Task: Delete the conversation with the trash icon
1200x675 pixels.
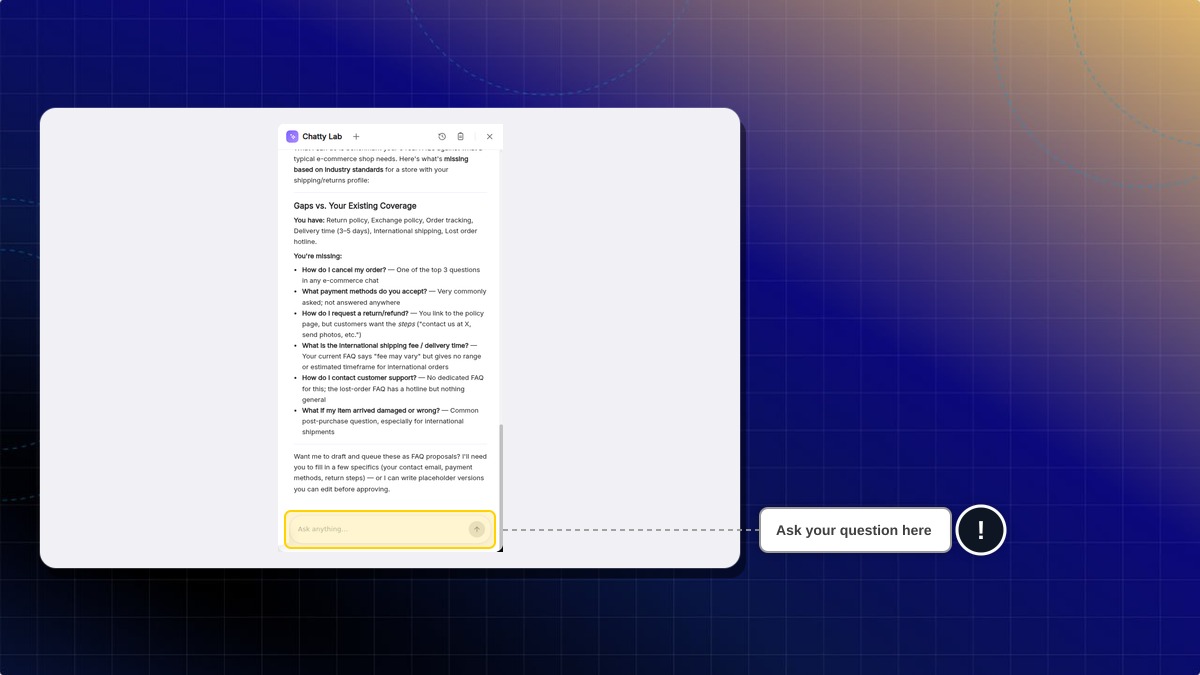Action: (460, 137)
